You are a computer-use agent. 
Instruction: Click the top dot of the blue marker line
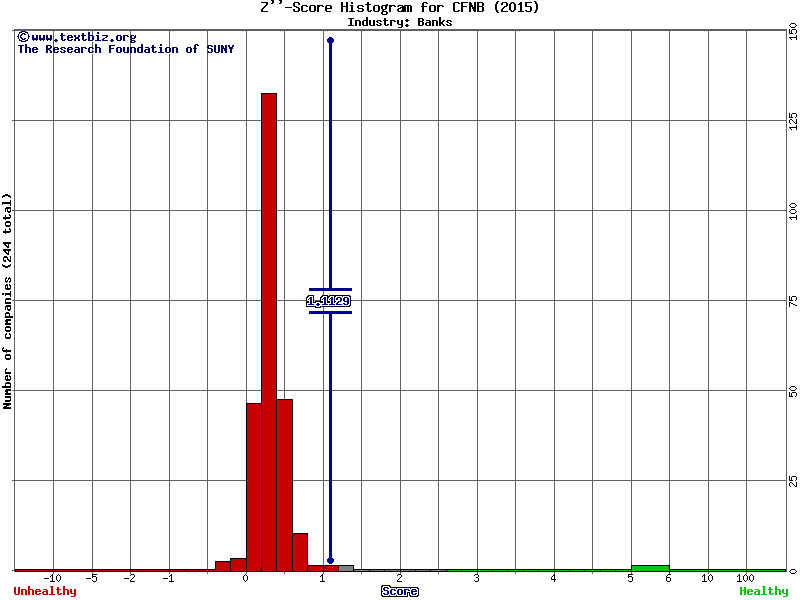click(x=330, y=40)
